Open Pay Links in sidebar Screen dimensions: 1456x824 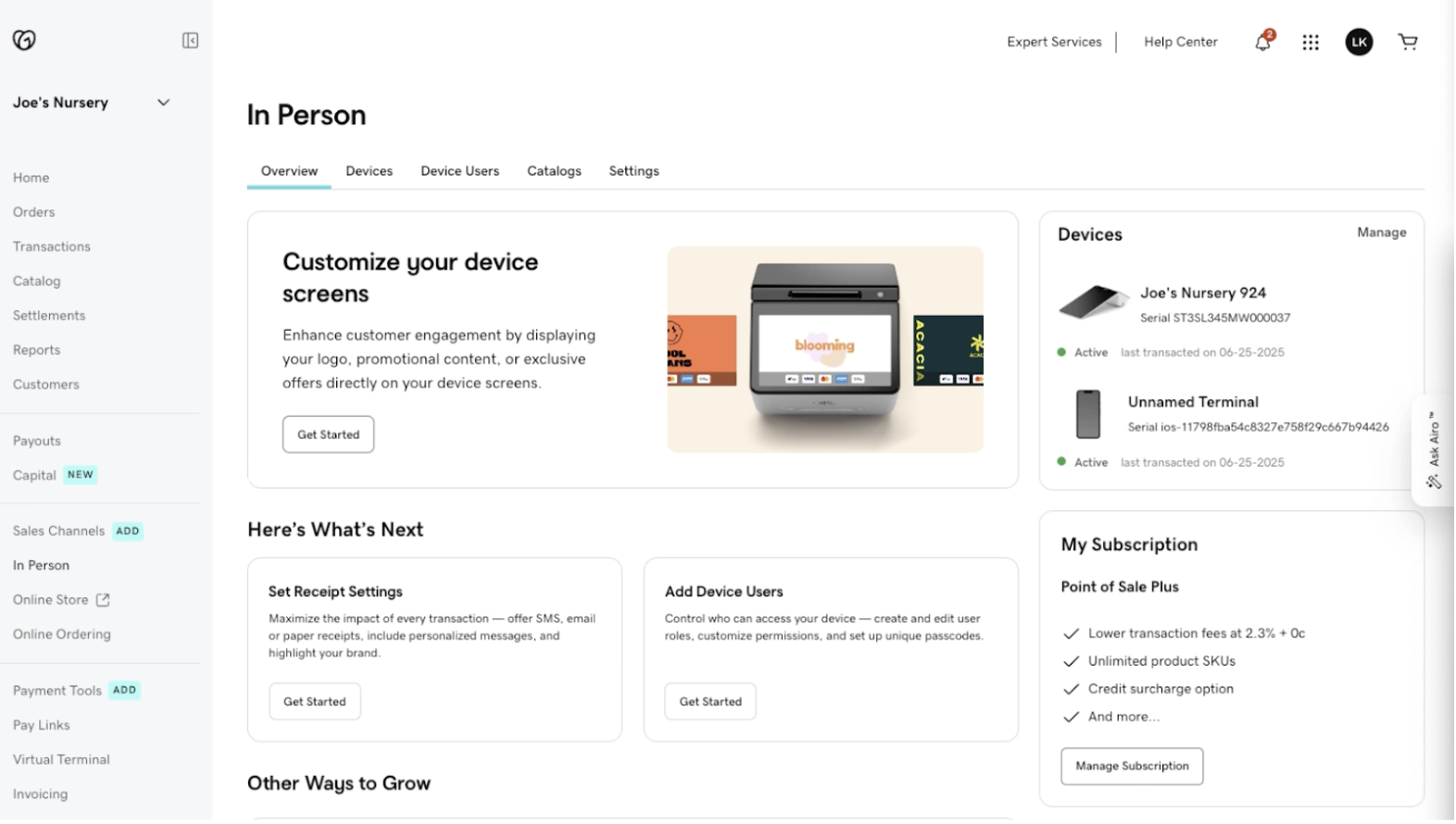42,726
